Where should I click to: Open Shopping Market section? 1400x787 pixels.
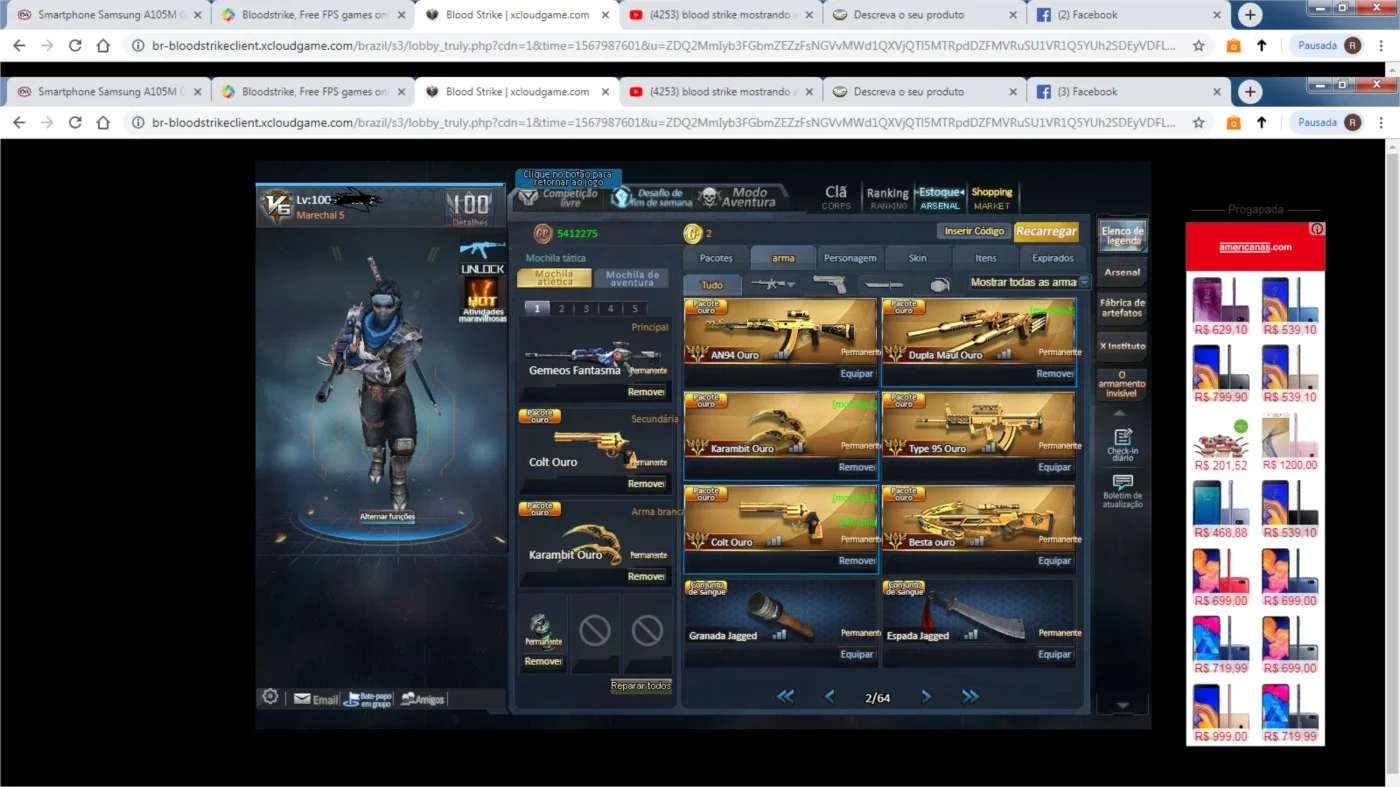click(992, 198)
